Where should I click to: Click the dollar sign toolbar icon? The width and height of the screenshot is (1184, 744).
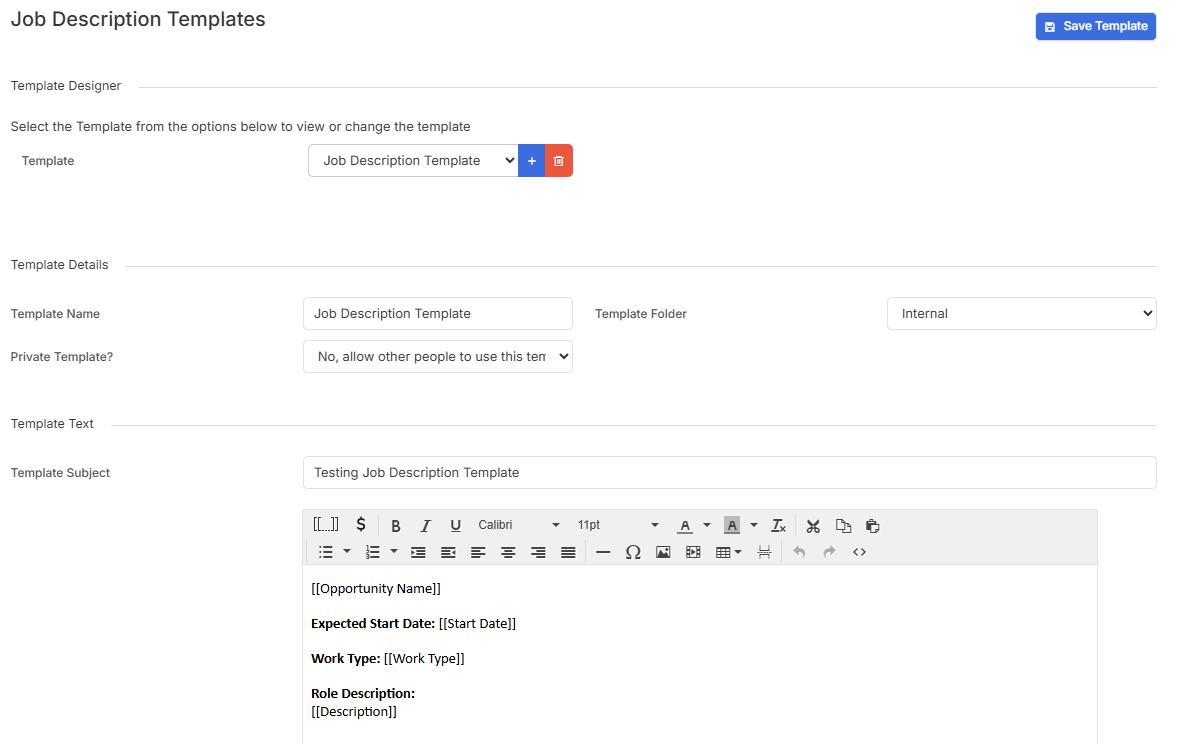click(x=361, y=525)
